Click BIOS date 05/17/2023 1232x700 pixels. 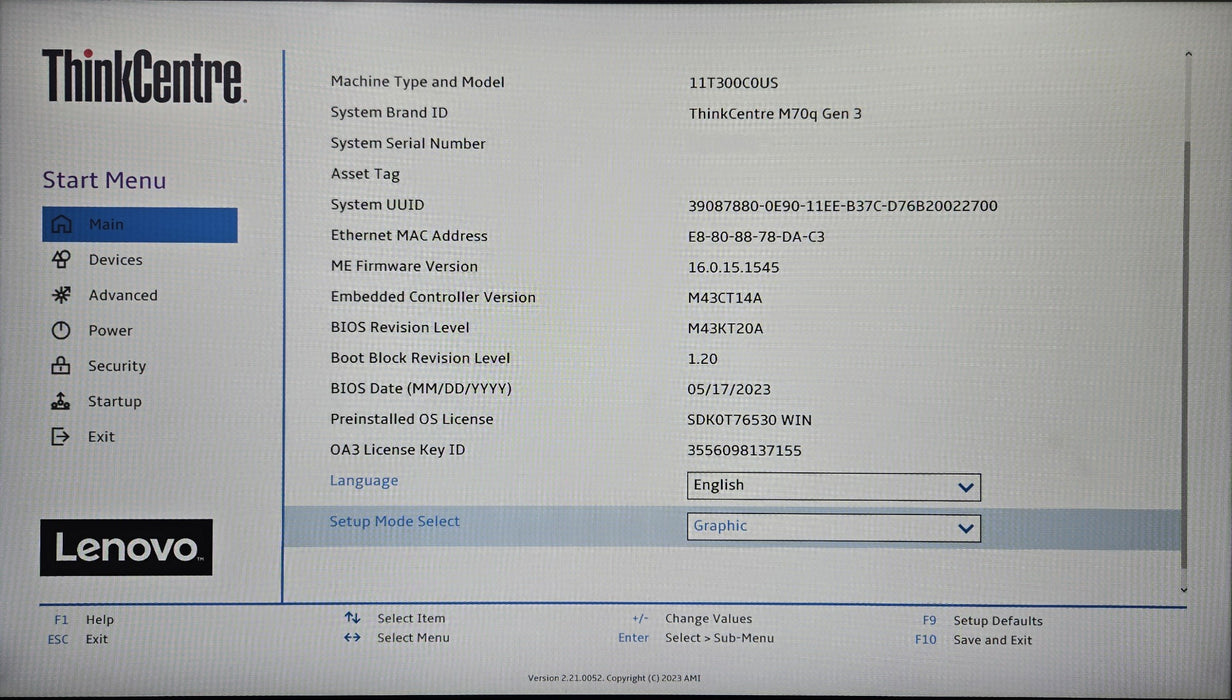(x=729, y=390)
